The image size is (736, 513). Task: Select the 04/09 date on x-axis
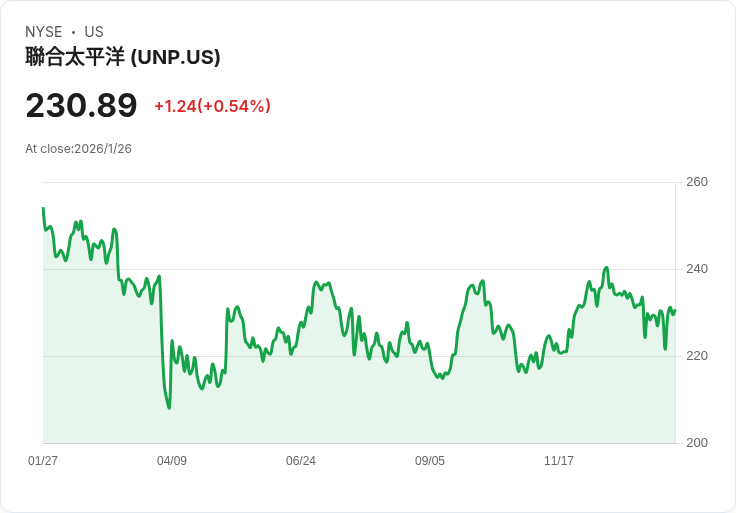172,461
